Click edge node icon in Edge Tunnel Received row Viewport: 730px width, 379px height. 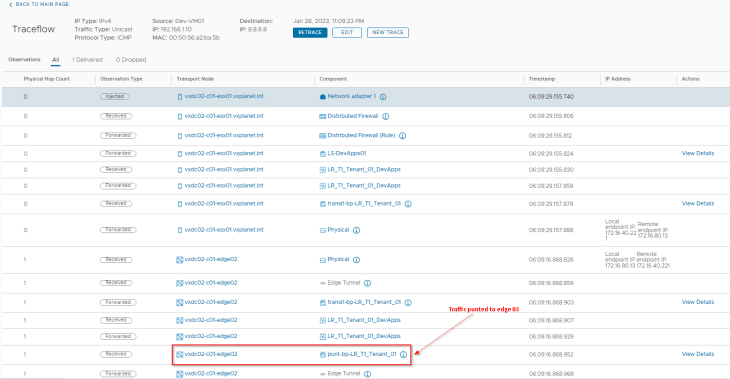179,283
